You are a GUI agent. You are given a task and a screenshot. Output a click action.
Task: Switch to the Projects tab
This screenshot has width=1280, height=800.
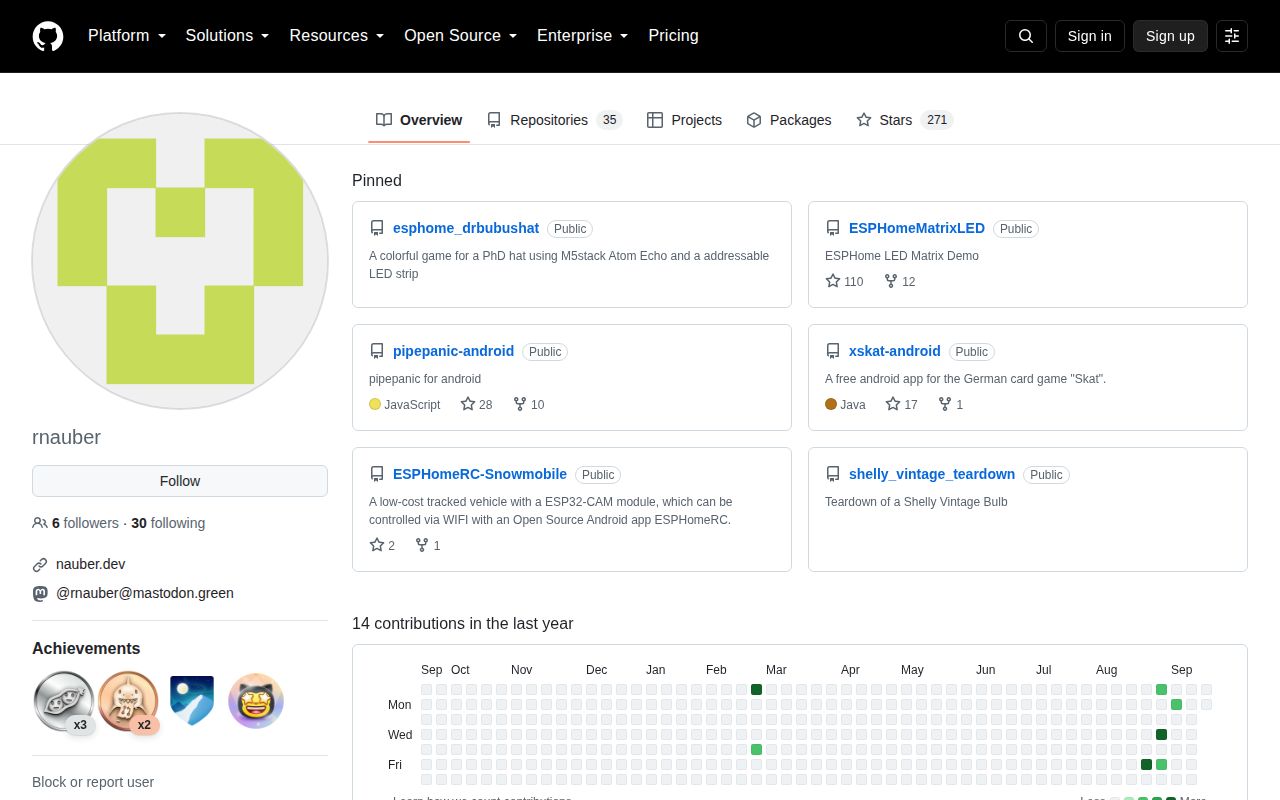point(684,120)
